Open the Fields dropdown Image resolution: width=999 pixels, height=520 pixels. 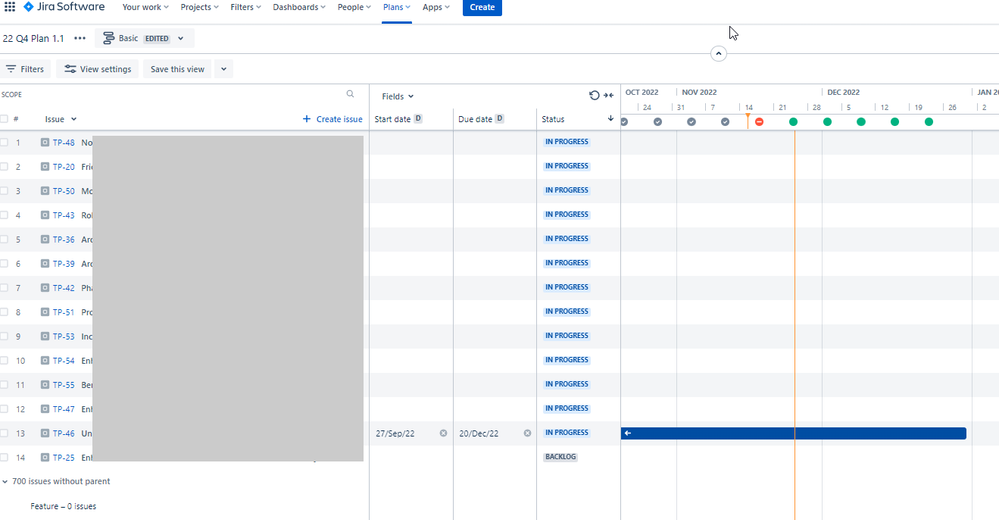(398, 96)
